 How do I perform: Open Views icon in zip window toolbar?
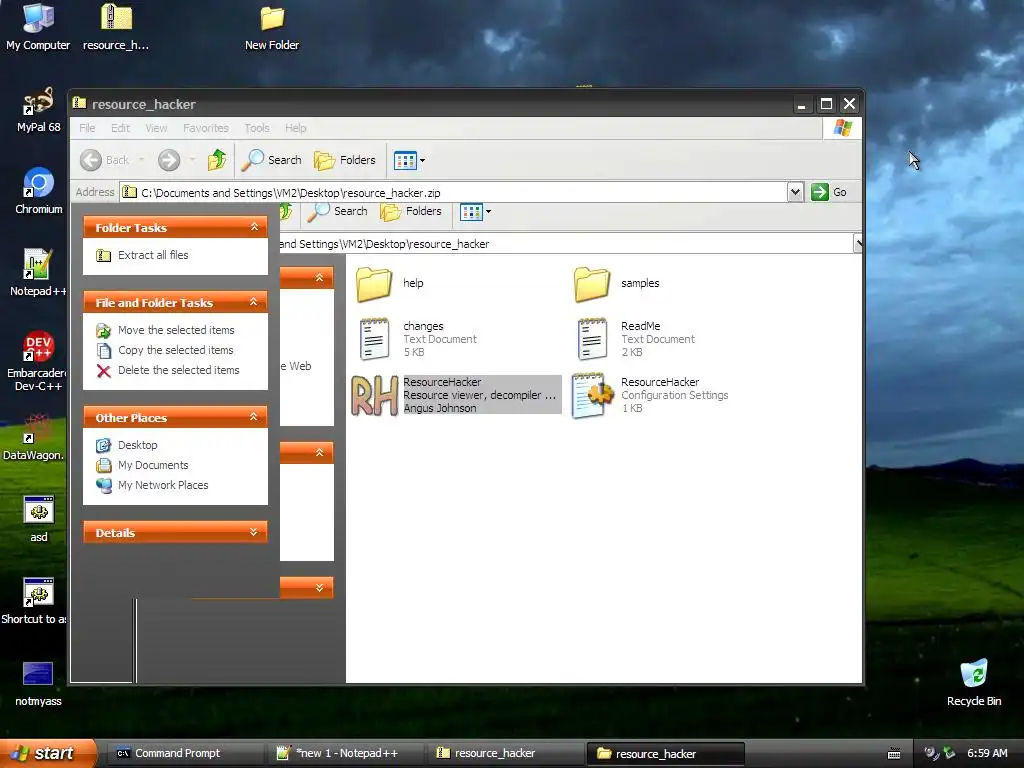coord(405,160)
